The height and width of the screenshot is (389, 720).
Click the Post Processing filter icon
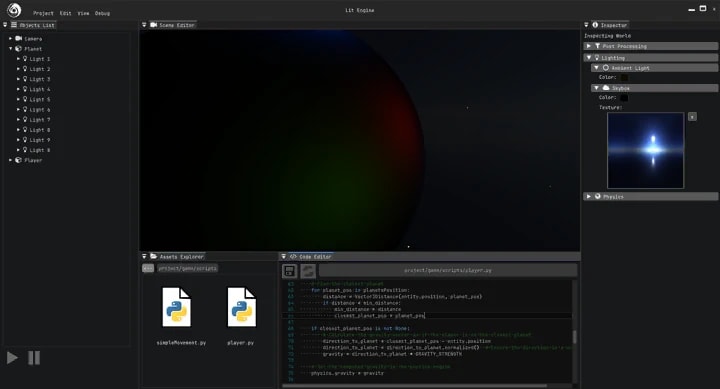pyautogui.click(x=597, y=46)
